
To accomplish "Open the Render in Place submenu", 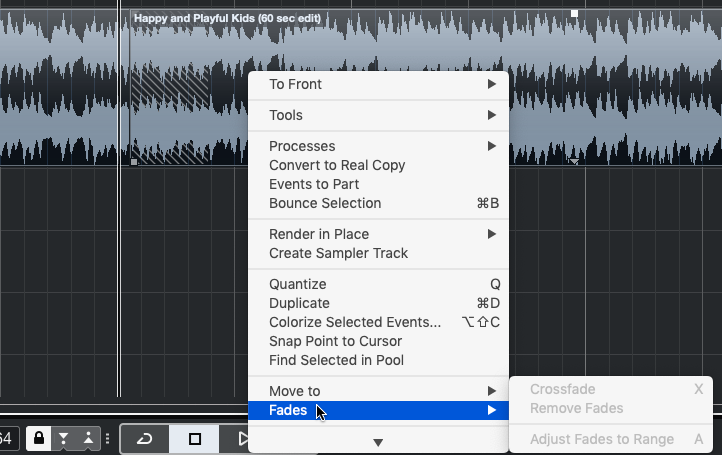I will [x=379, y=234].
